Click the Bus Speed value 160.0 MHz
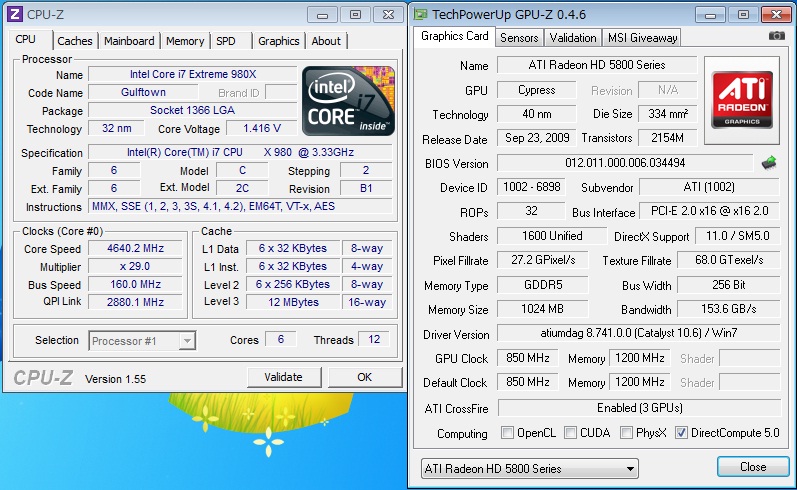Screen dimensions: 797x490 tap(135, 285)
